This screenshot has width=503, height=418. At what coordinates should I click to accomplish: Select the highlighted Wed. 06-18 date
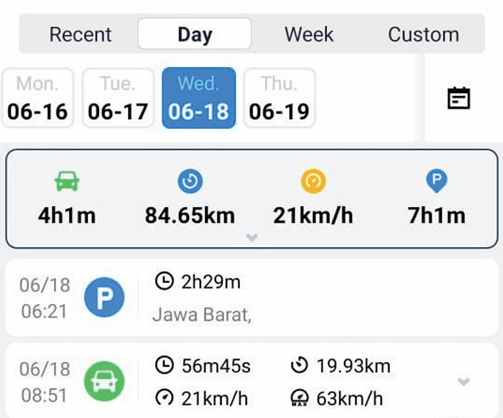pos(199,98)
